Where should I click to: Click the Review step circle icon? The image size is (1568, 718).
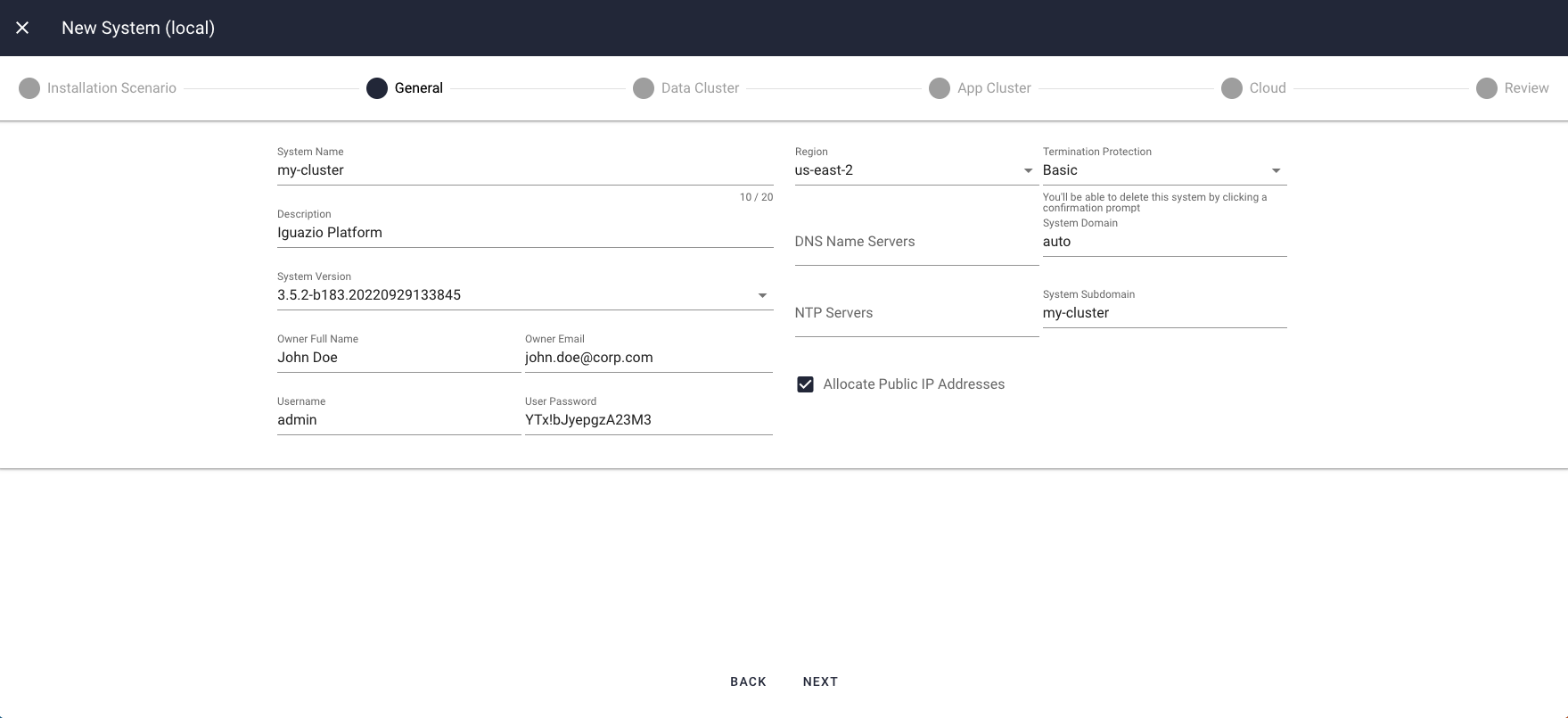point(1487,88)
